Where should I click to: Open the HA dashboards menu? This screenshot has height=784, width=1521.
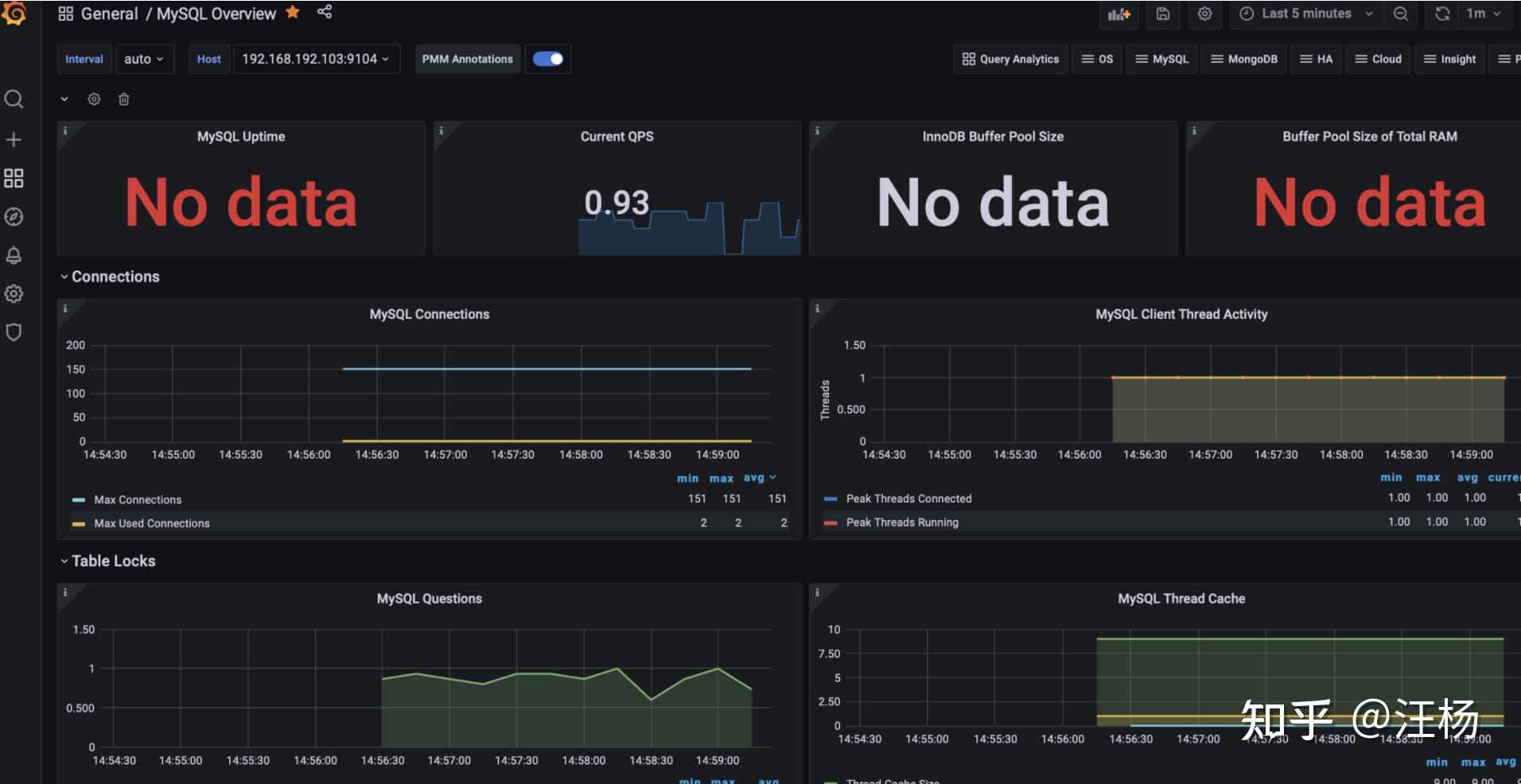1316,59
